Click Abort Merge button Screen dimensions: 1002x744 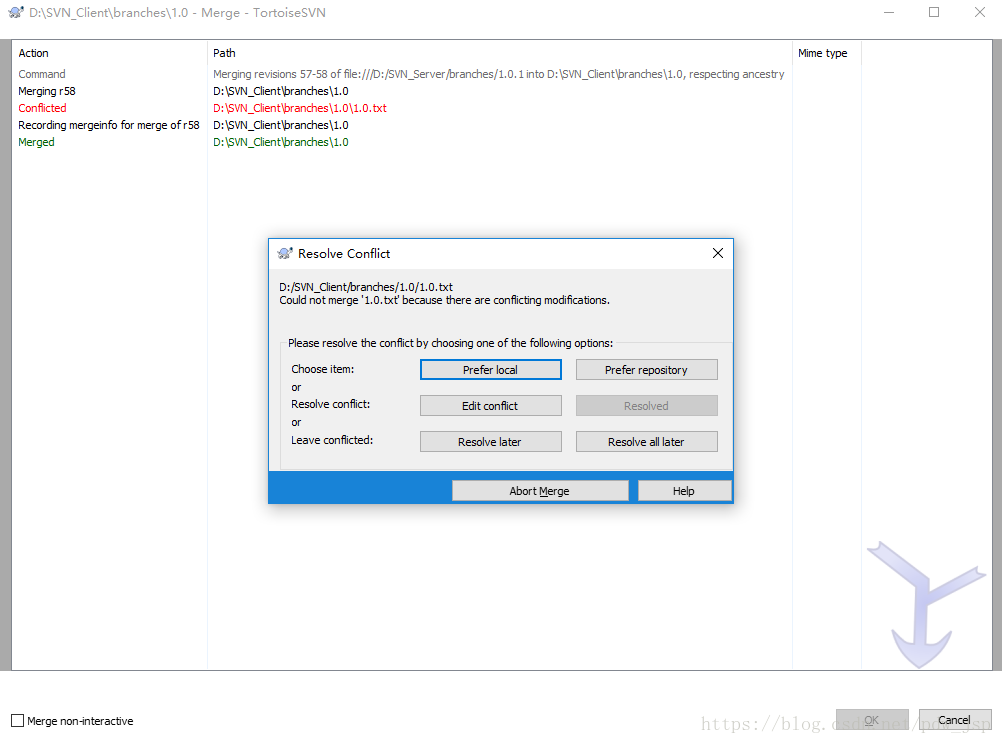pos(540,491)
